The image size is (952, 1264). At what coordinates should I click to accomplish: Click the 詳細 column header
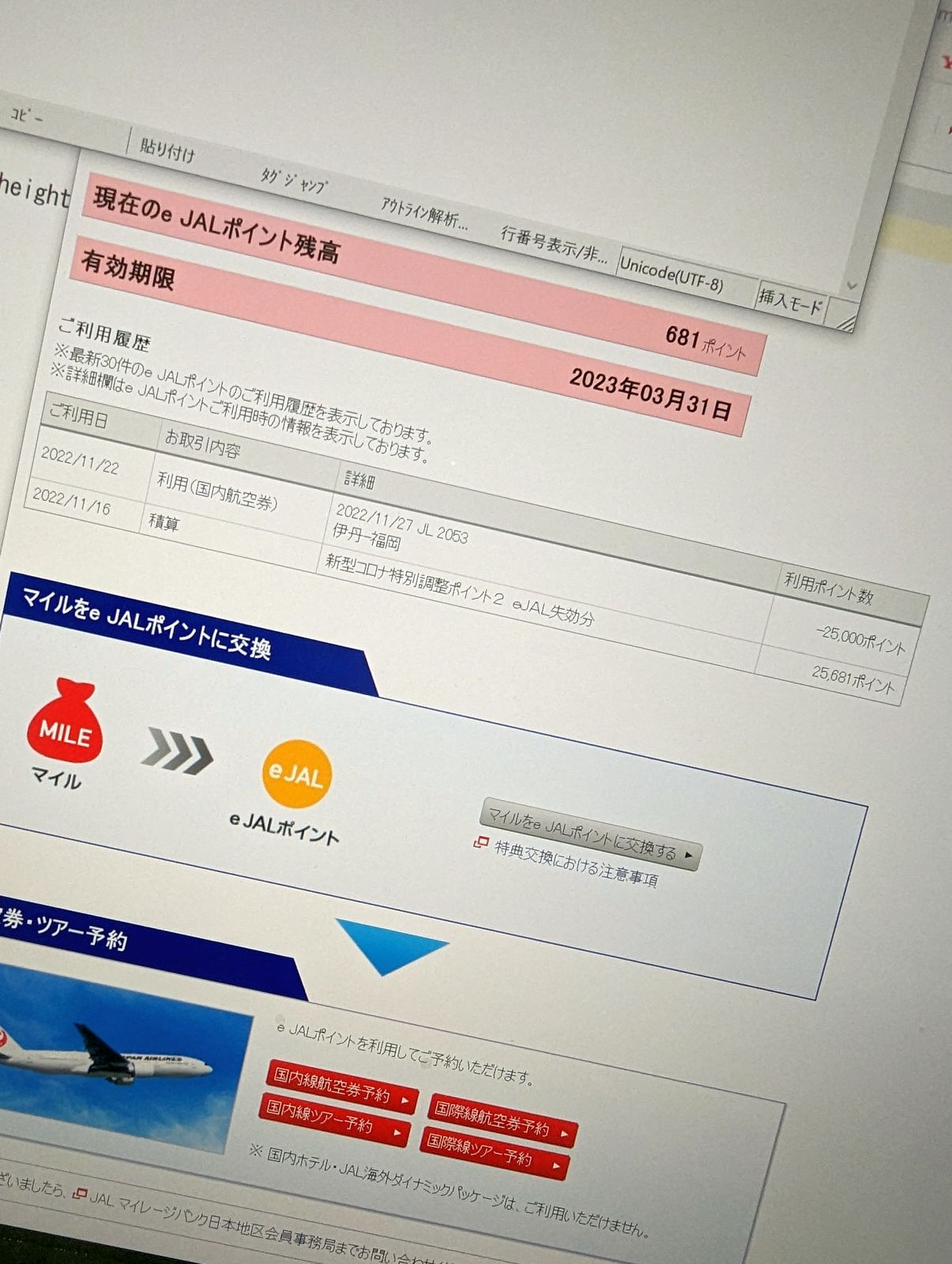point(359,479)
